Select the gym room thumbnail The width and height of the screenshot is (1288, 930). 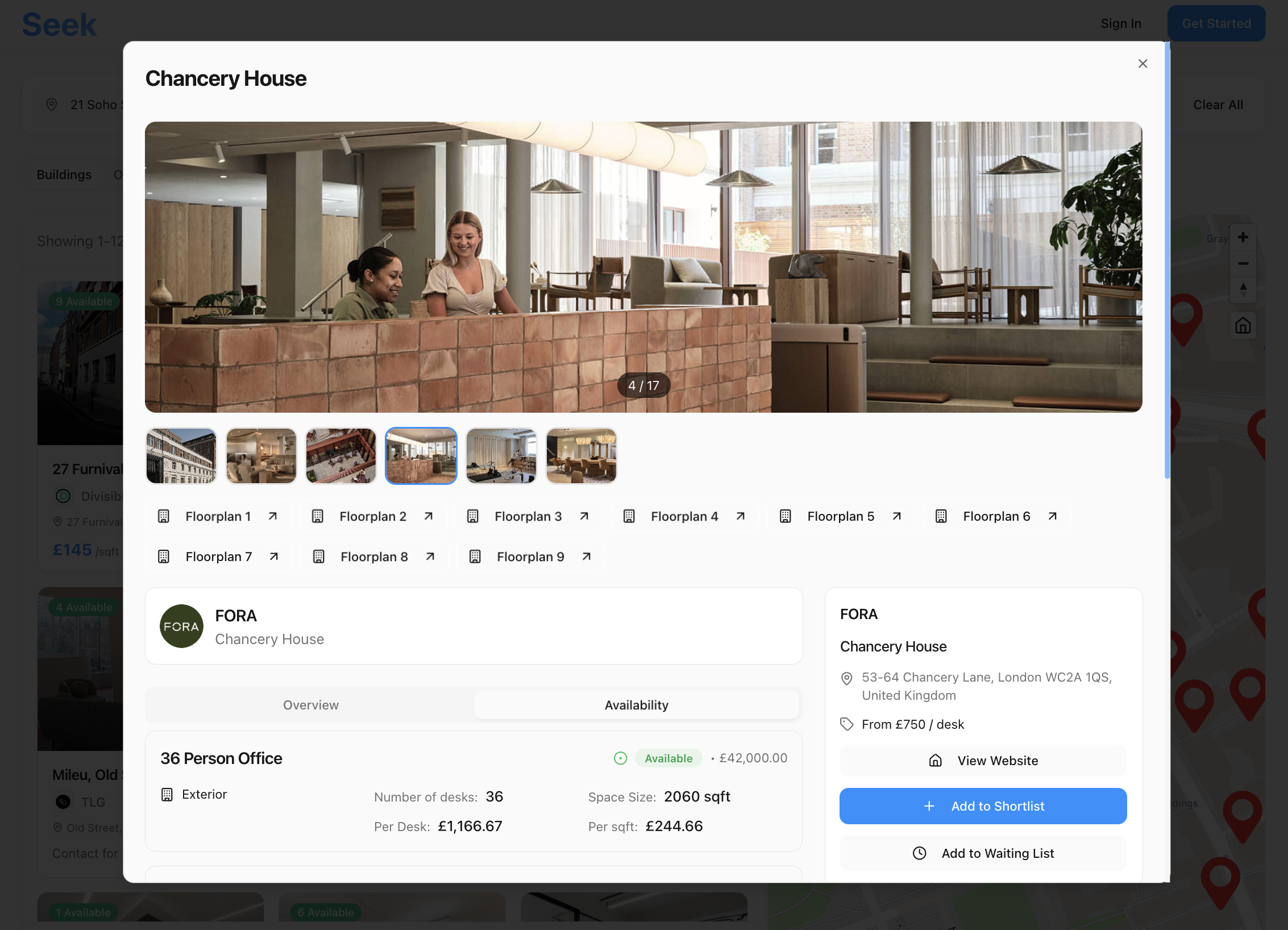click(501, 456)
